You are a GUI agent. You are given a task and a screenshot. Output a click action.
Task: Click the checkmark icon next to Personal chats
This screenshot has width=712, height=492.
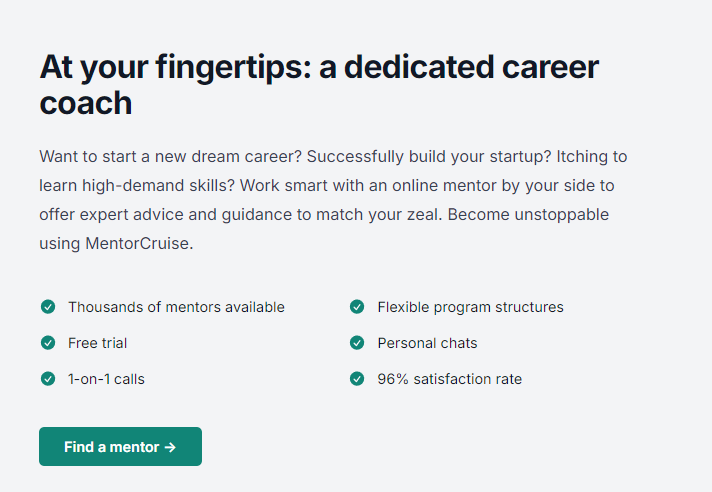(357, 343)
